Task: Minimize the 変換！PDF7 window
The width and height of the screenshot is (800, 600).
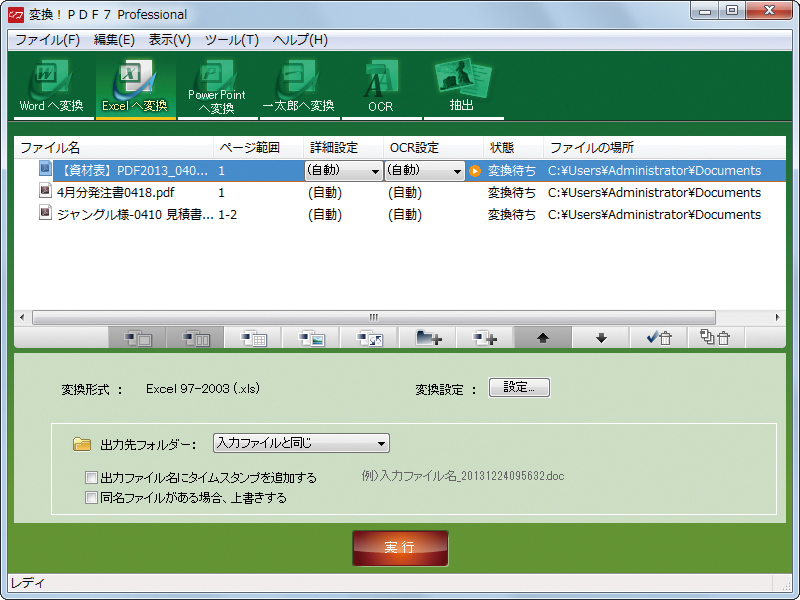Action: pyautogui.click(x=705, y=11)
